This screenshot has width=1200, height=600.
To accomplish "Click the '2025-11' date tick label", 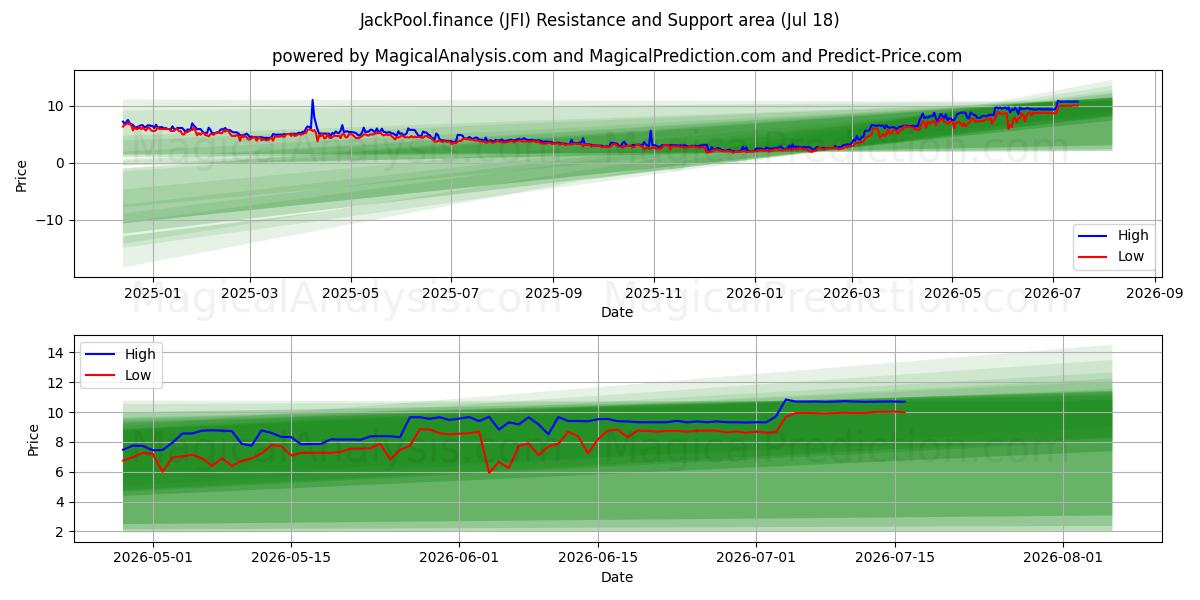I will click(x=654, y=294).
